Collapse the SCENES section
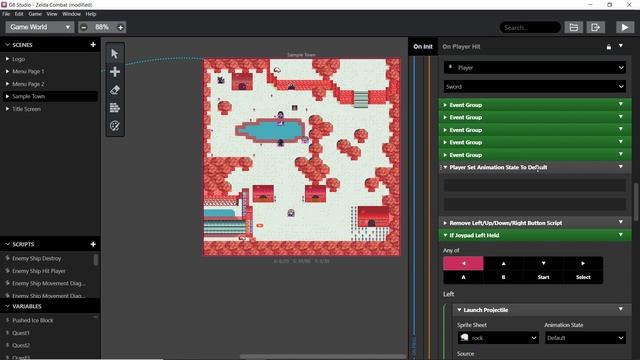 pyautogui.click(x=7, y=44)
